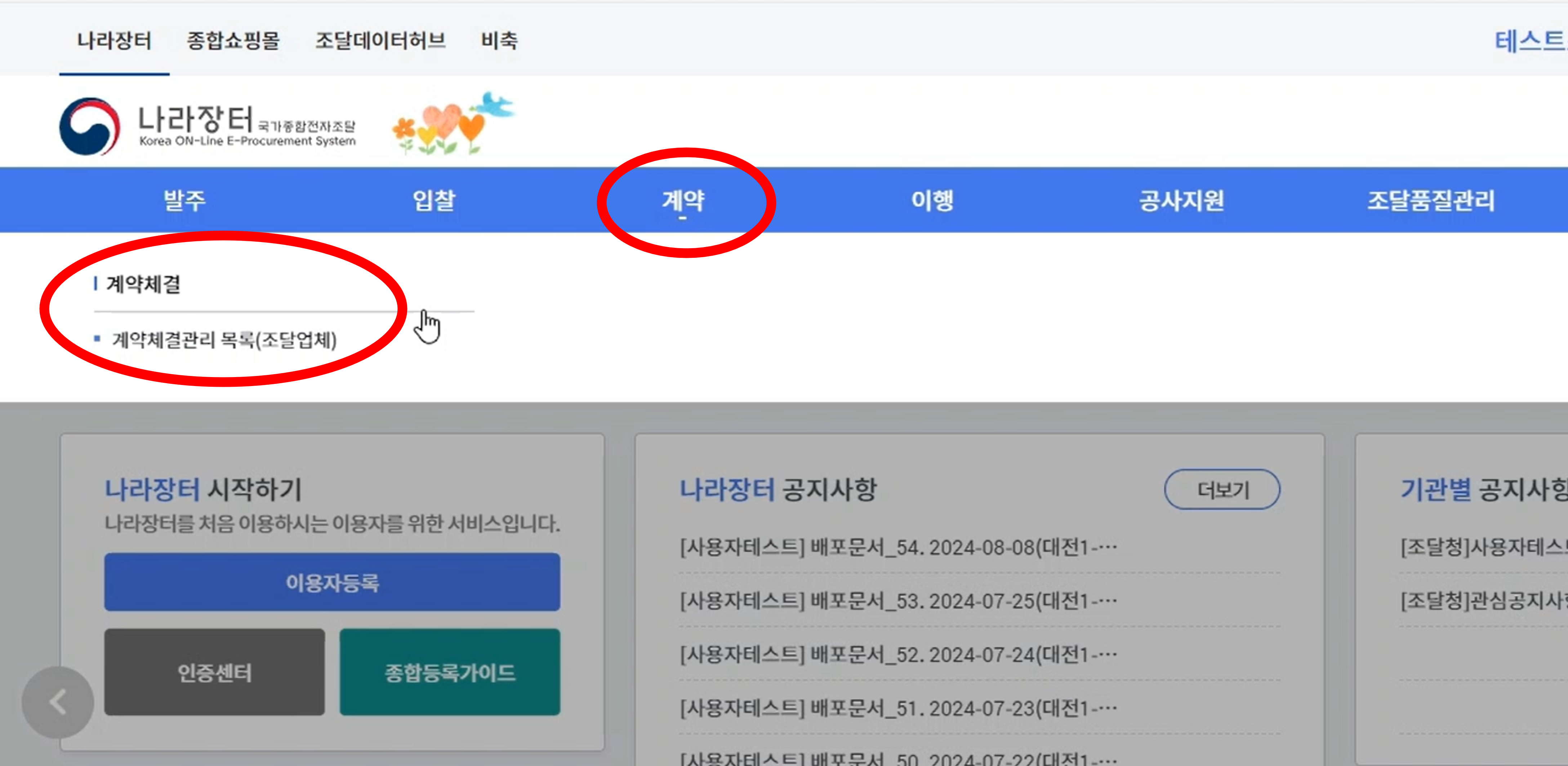Open the 입찰 menu
Screen dimensions: 1568x766
point(434,200)
